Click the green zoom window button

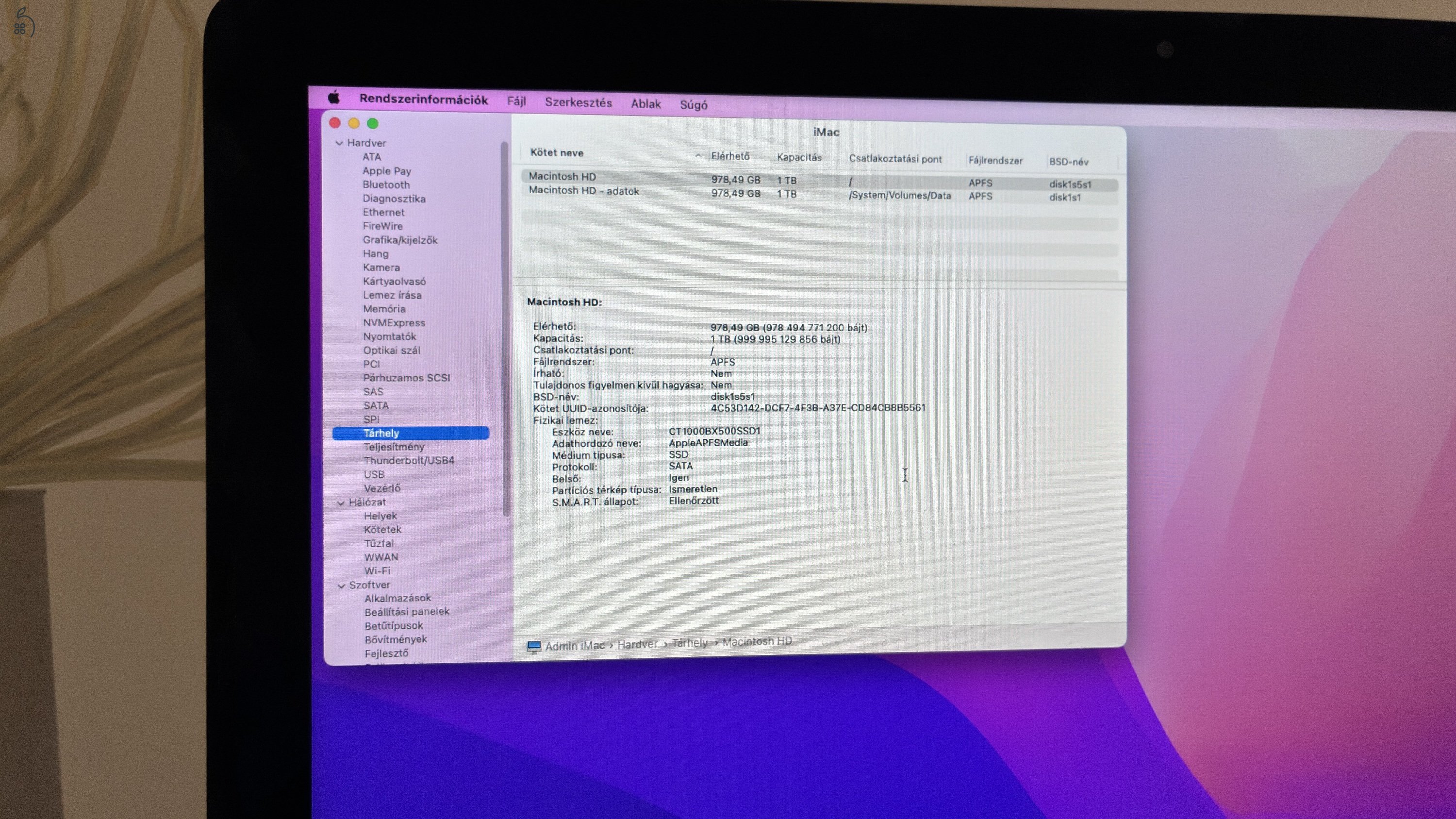coord(372,123)
